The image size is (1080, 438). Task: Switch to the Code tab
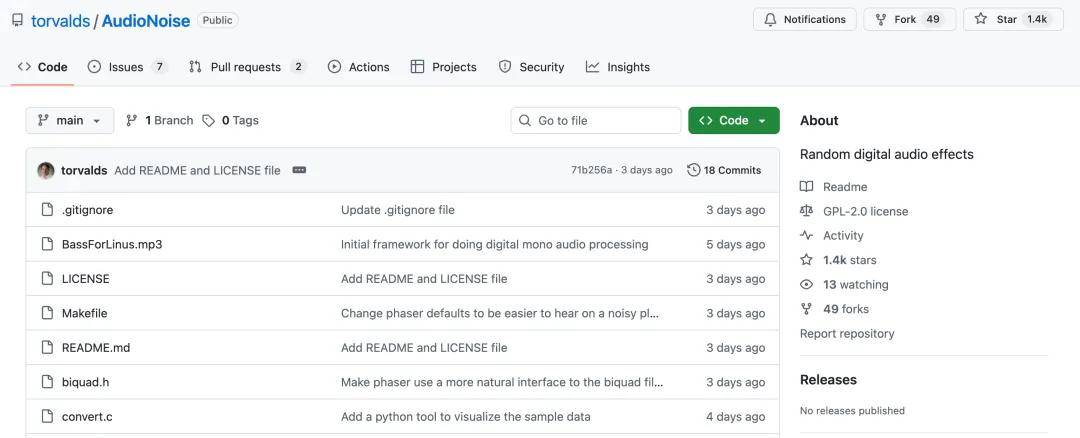tap(43, 67)
